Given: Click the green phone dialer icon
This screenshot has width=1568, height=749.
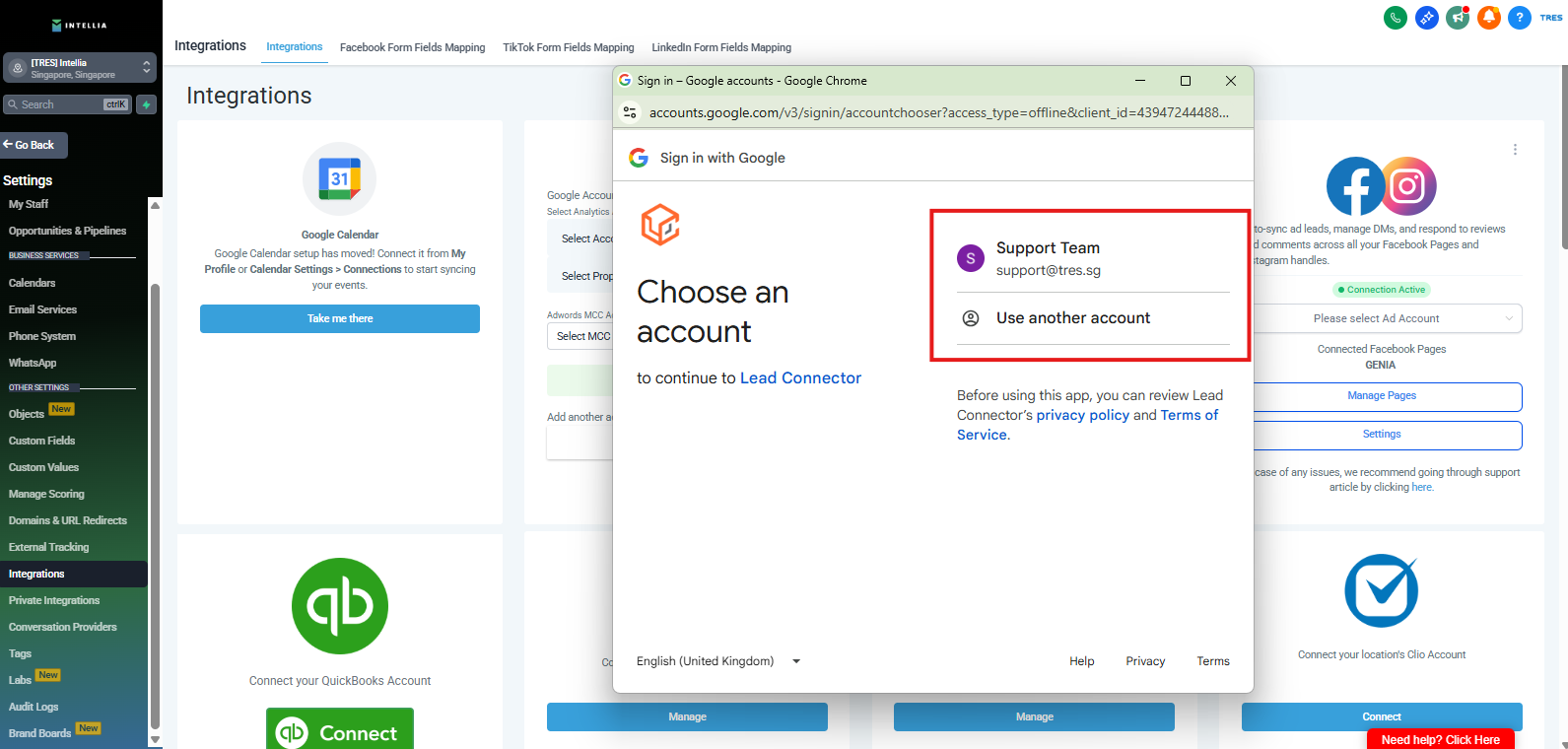Looking at the screenshot, I should (x=1395, y=18).
